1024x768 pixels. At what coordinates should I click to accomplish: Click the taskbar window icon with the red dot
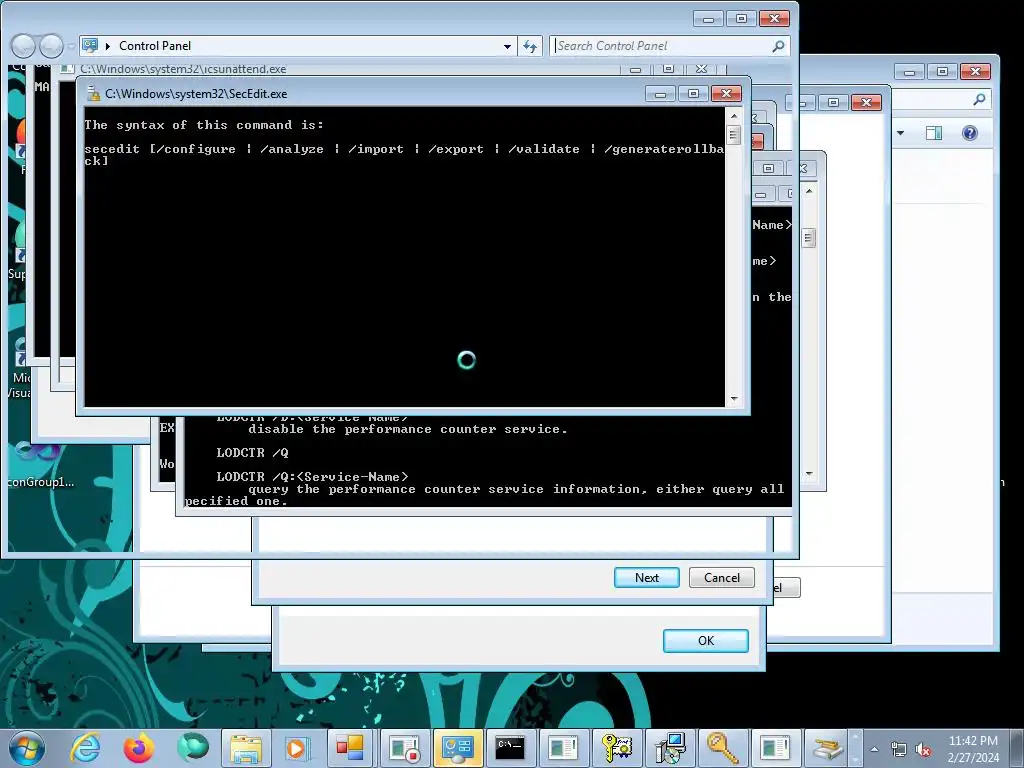pyautogui.click(x=404, y=748)
